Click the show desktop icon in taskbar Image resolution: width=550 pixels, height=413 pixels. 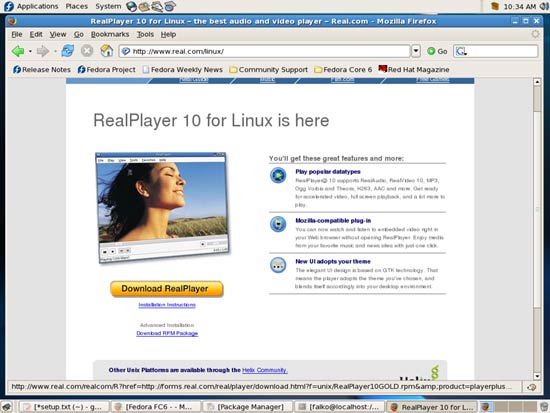coord(7,407)
